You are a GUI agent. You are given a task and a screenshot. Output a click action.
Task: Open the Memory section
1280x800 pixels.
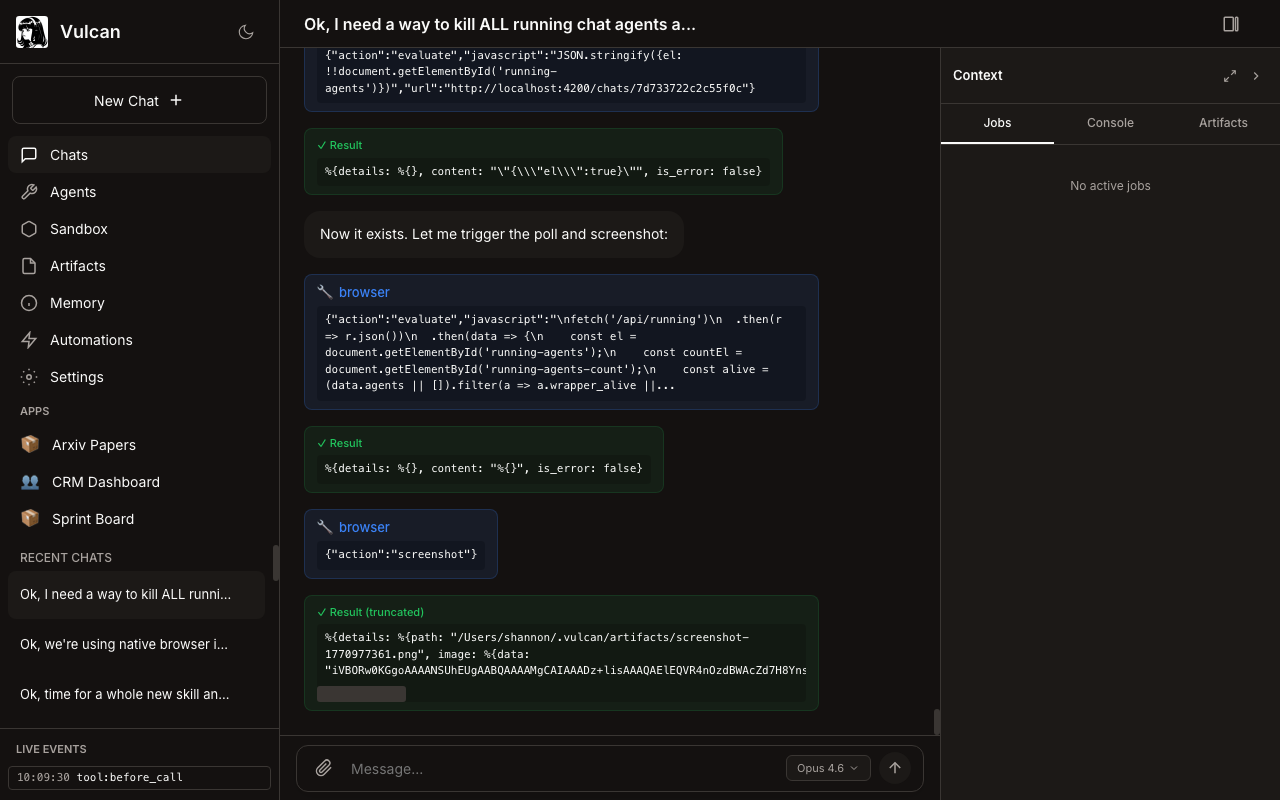[x=76, y=303]
